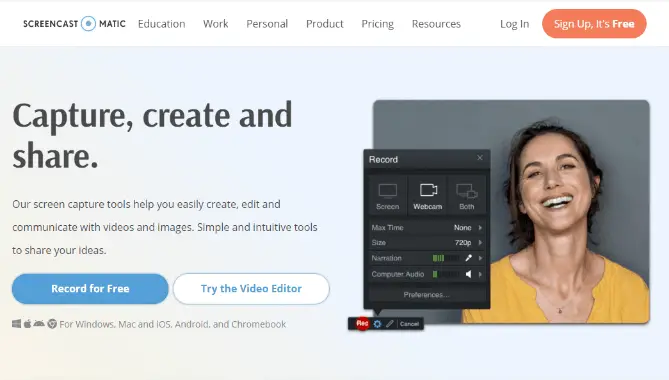Click the Narration microphone icon
Image resolution: width=669 pixels, height=380 pixels.
468,258
